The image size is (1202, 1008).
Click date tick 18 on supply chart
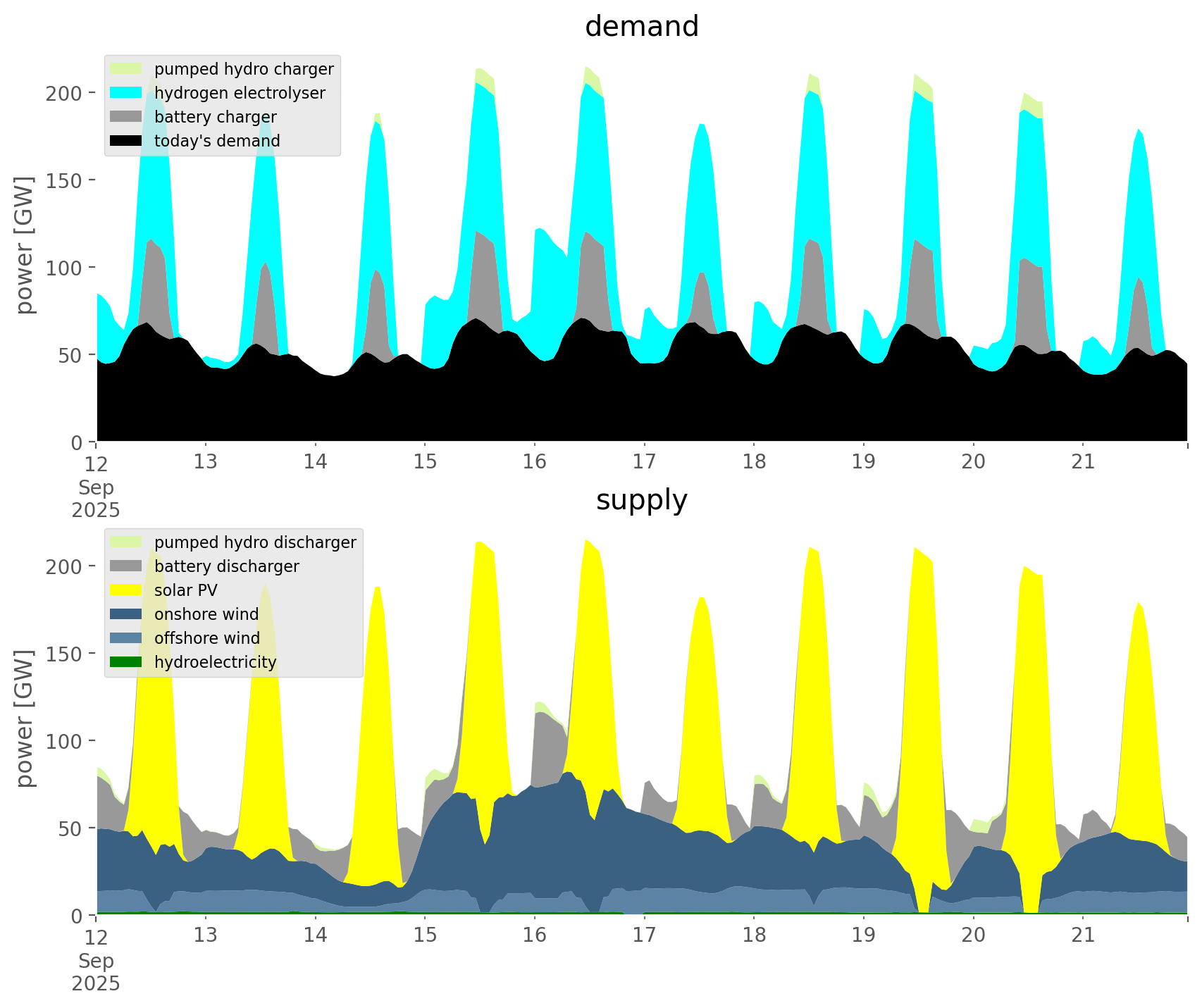pyautogui.click(x=754, y=935)
